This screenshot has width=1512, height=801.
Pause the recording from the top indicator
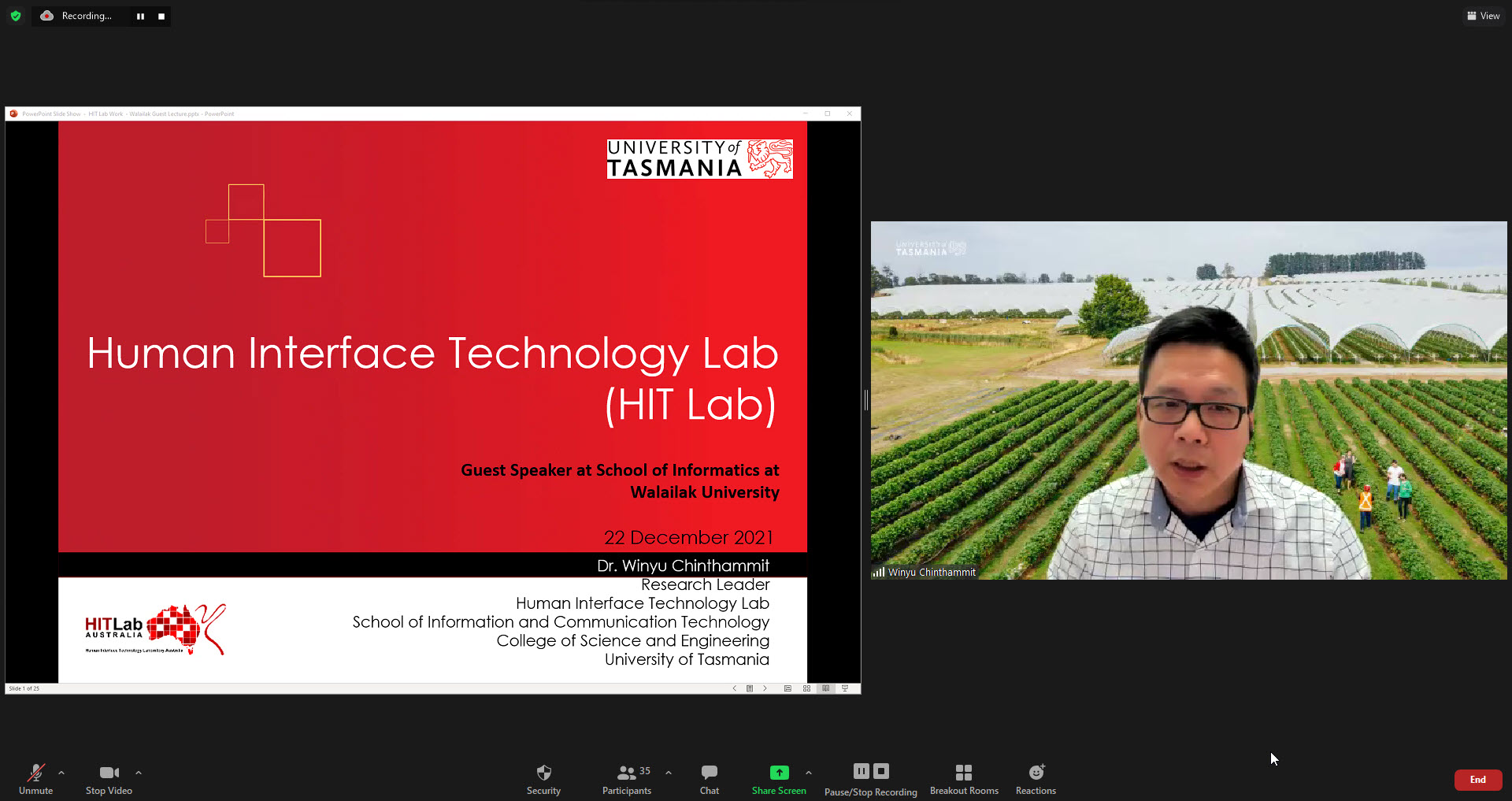click(140, 17)
